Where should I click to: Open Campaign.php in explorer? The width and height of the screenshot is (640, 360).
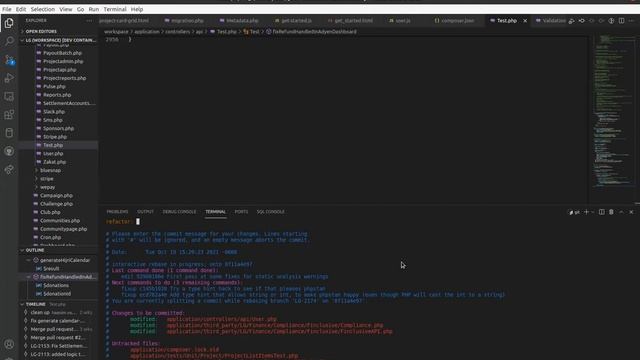56,196
